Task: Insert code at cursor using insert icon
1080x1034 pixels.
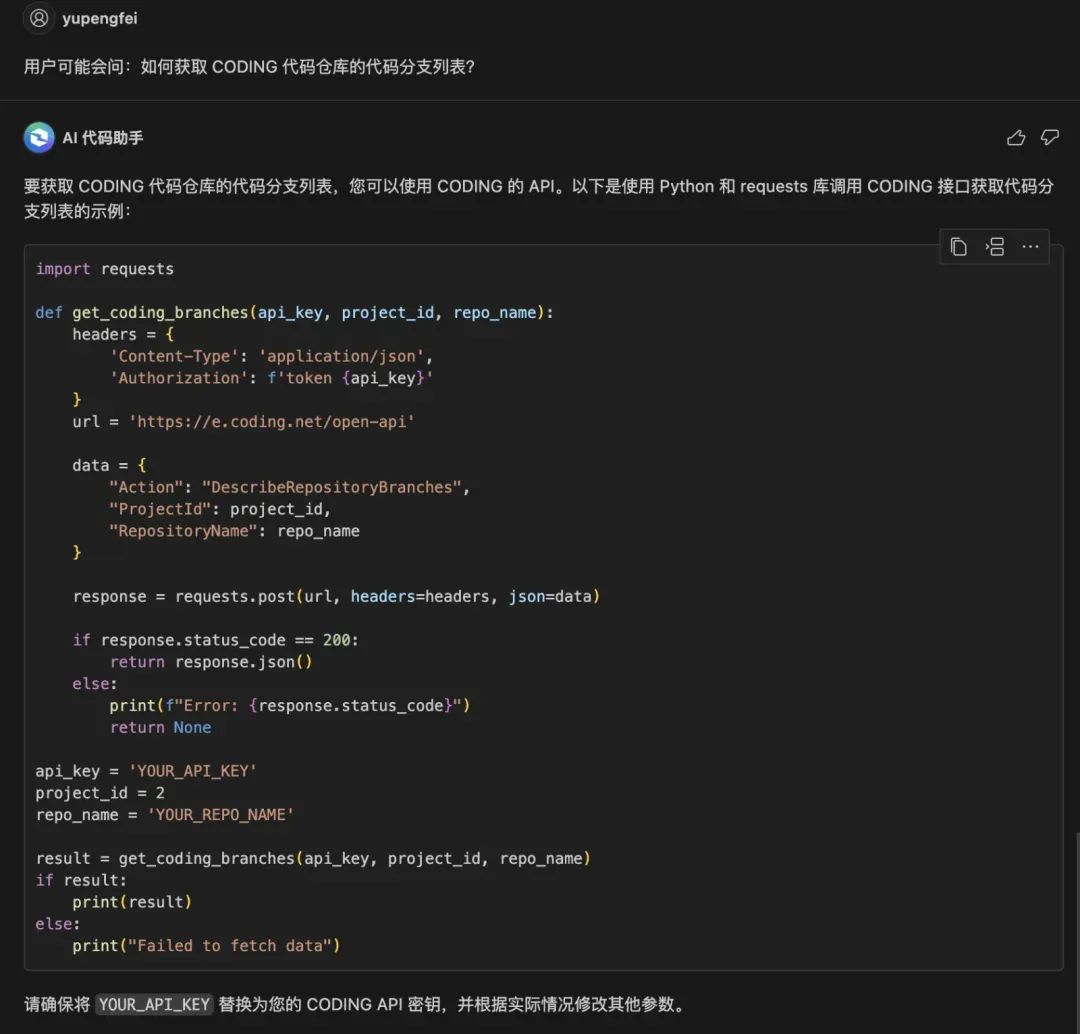Action: coord(995,247)
